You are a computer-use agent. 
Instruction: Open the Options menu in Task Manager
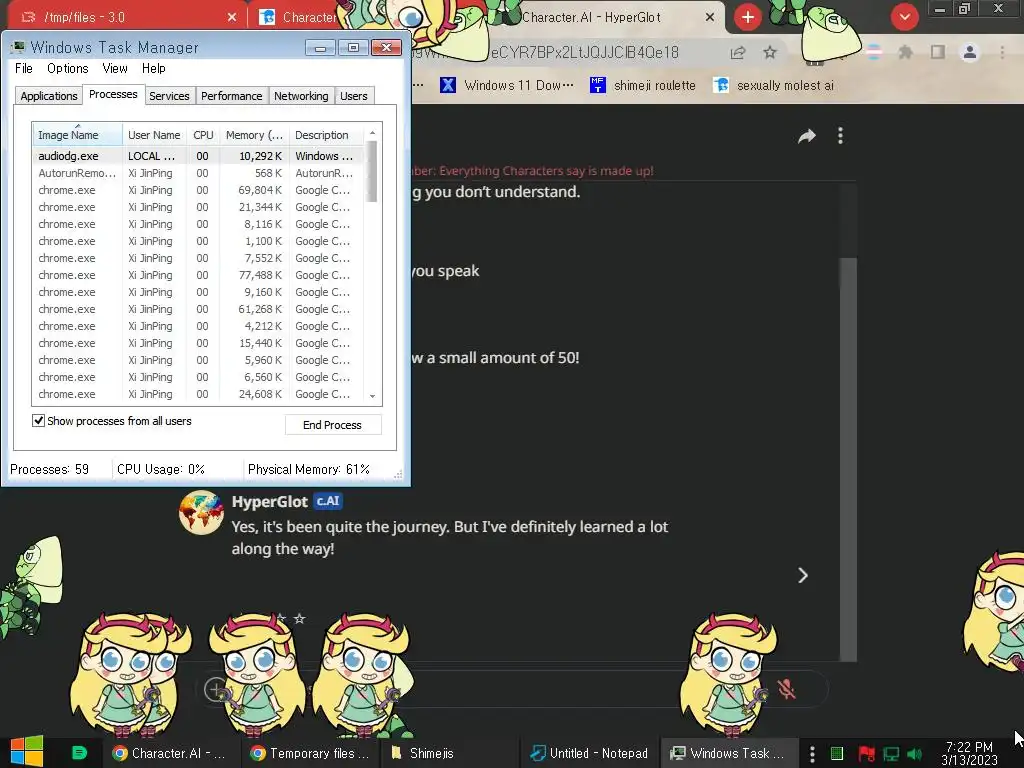tap(67, 69)
